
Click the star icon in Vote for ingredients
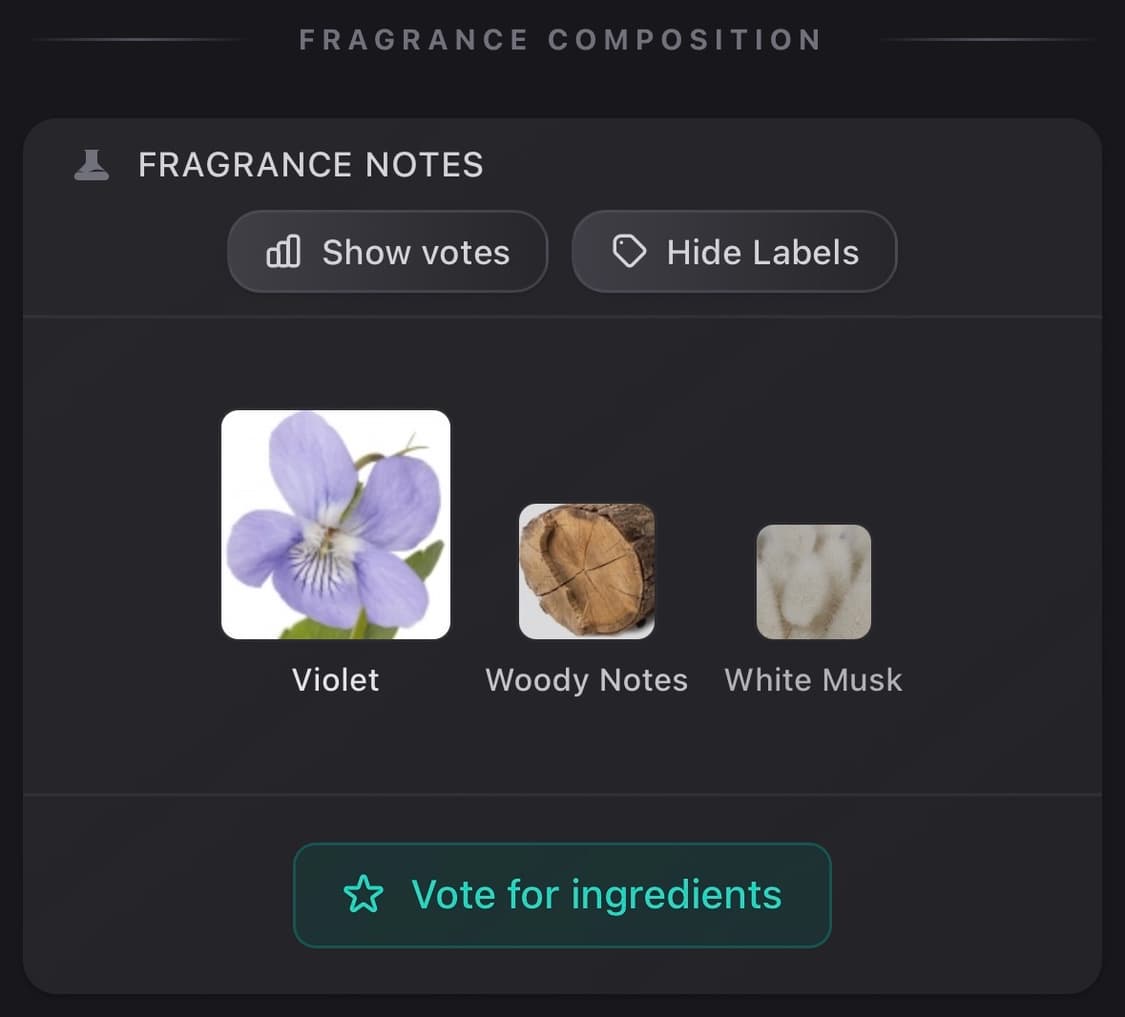coord(363,895)
